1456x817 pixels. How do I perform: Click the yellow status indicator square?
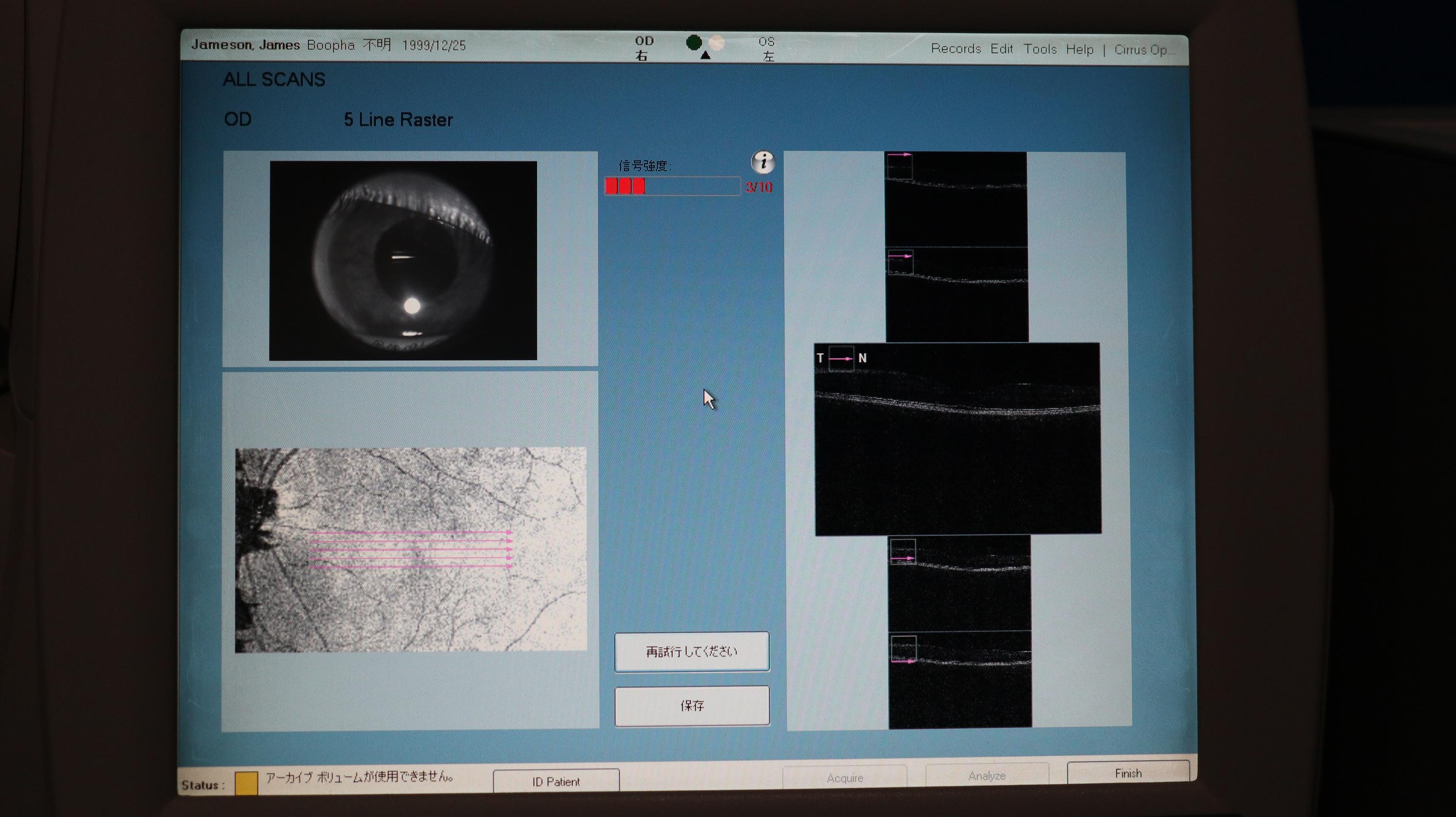coord(247,784)
